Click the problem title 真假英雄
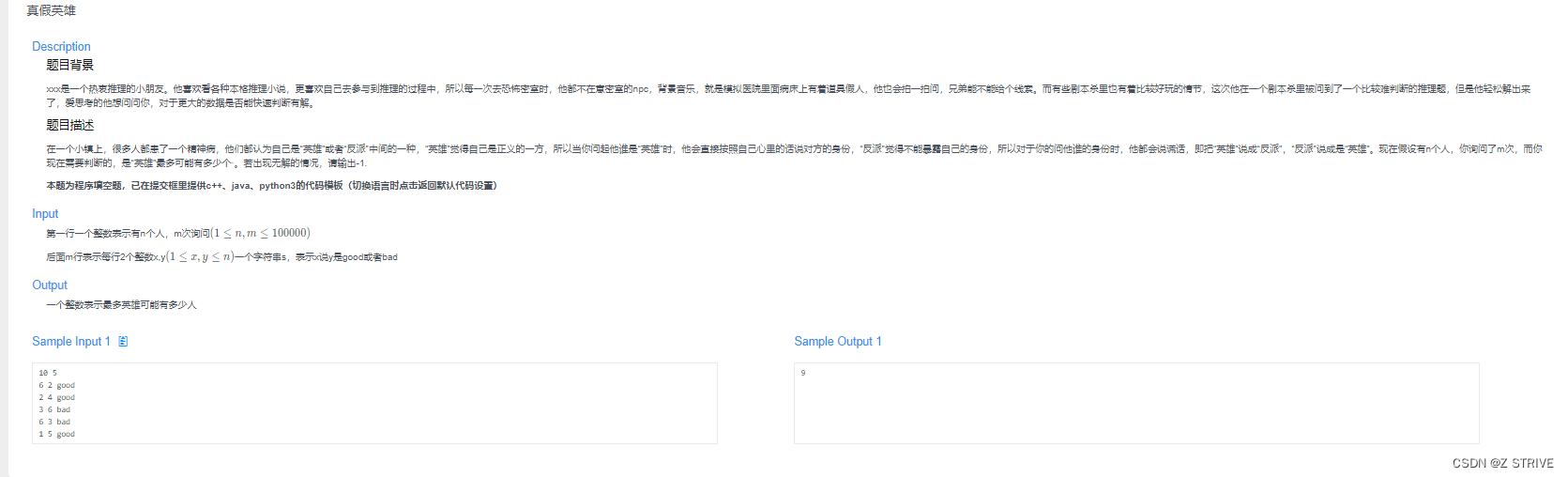1568x477 pixels. click(52, 10)
